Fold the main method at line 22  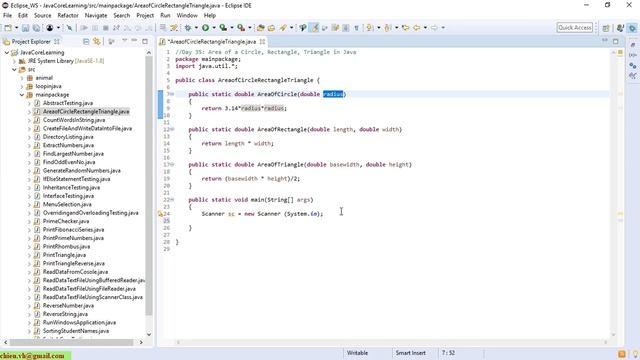(x=172, y=200)
